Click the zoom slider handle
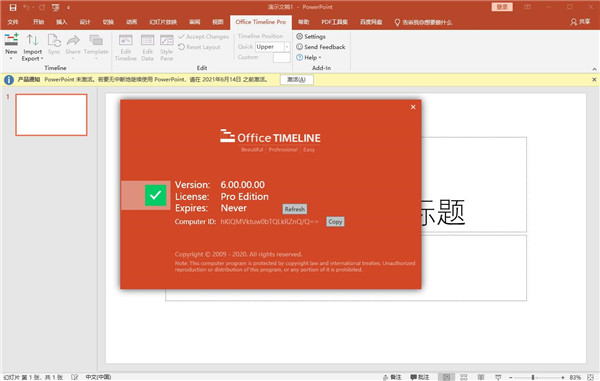This screenshot has height=381, width=600. tap(533, 378)
